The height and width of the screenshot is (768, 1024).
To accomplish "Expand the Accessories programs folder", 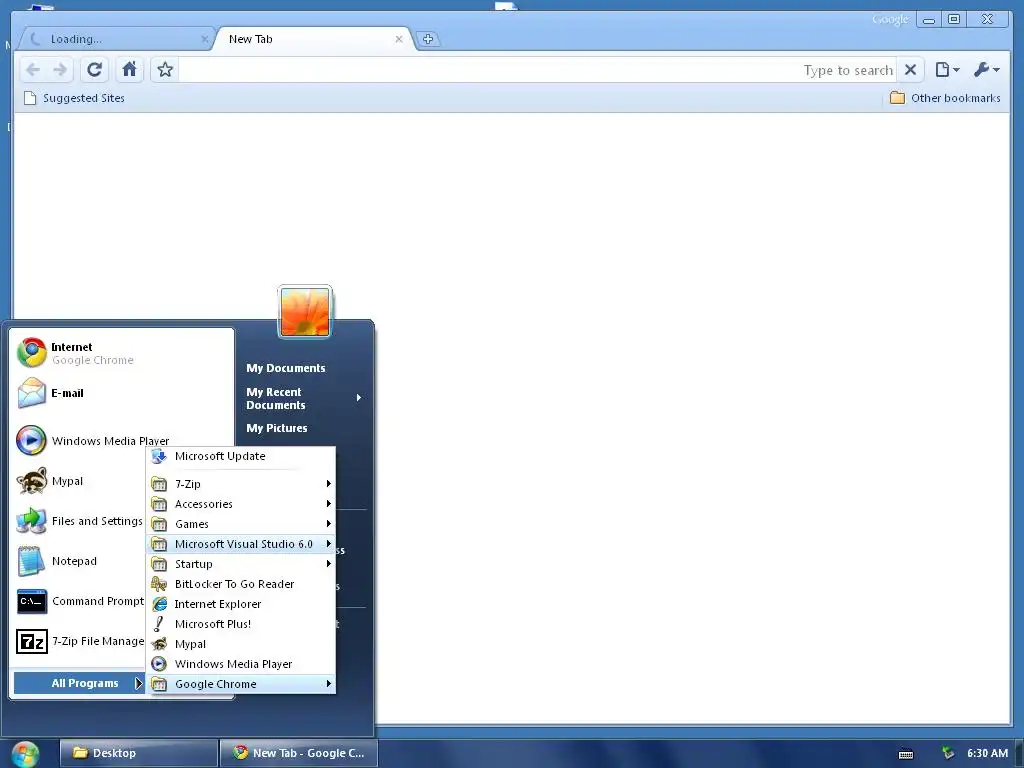I will (x=241, y=504).
